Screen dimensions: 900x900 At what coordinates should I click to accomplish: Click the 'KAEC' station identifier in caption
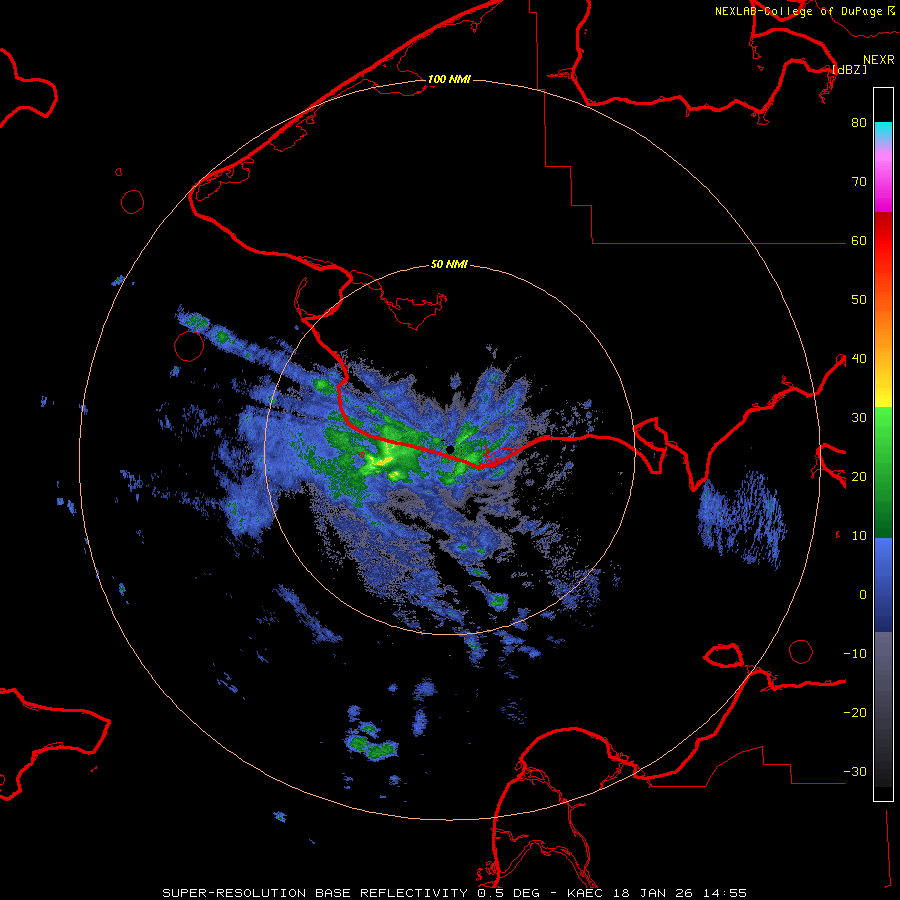585,893
